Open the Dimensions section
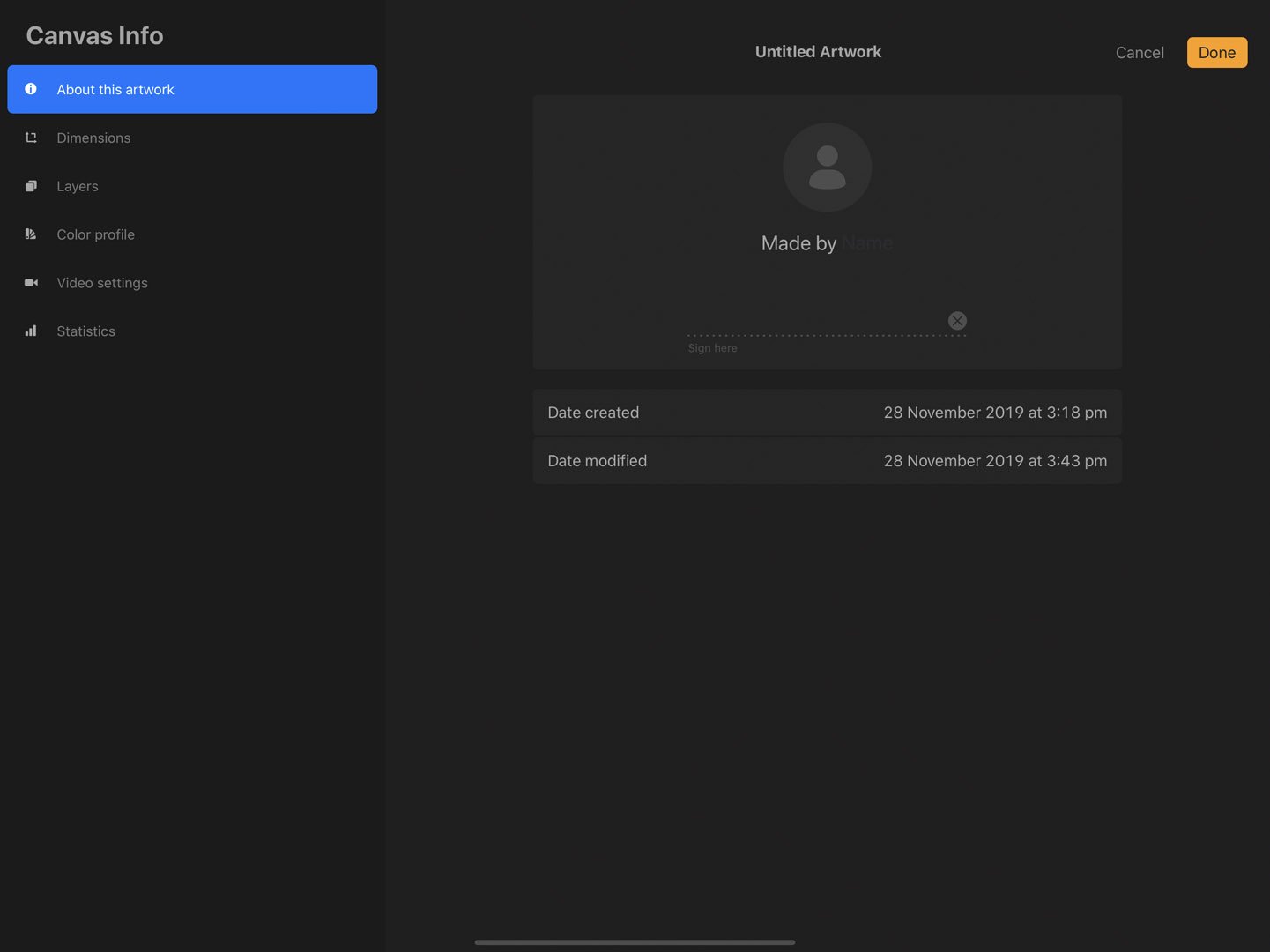Viewport: 1270px width, 952px height. (x=93, y=138)
